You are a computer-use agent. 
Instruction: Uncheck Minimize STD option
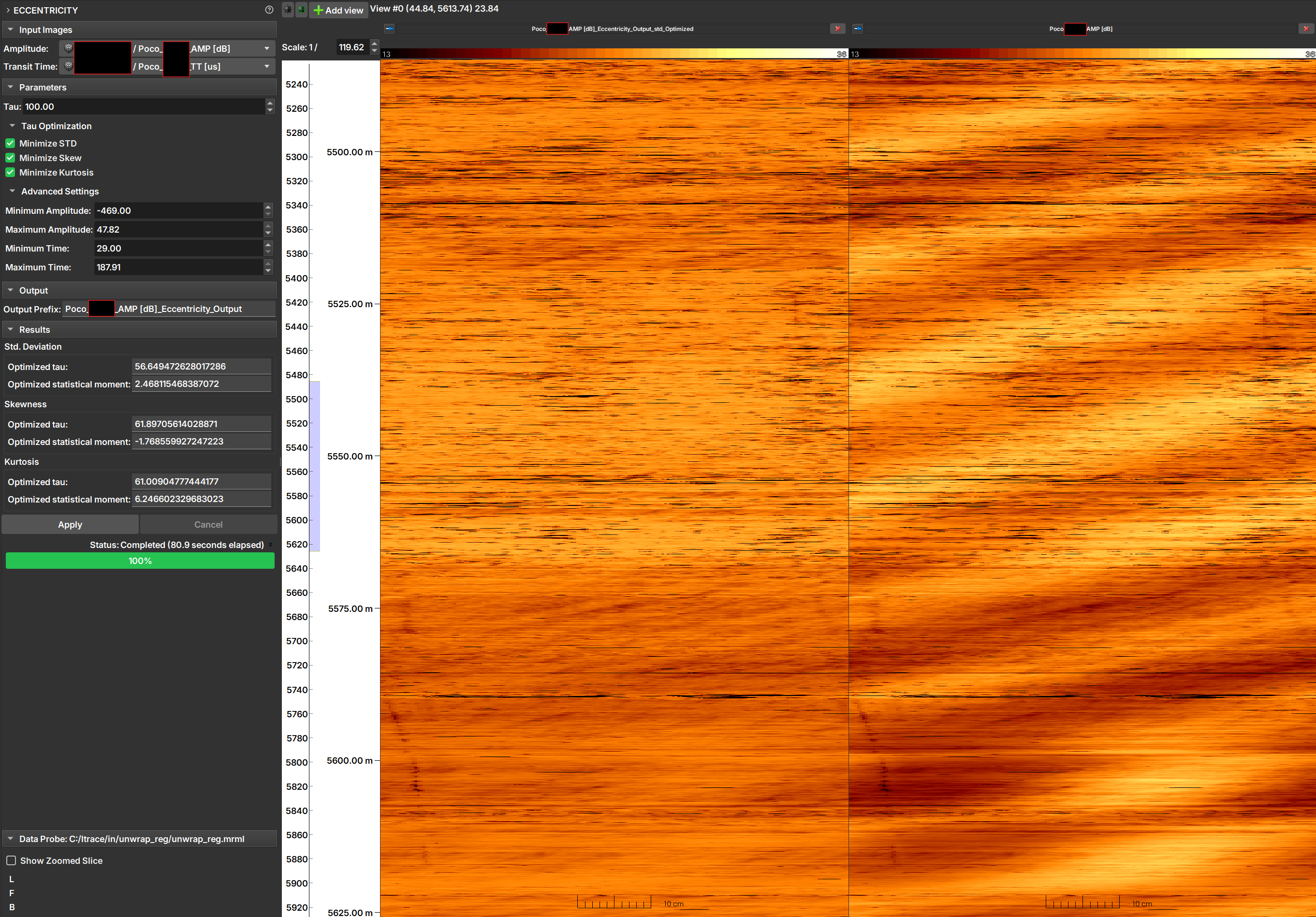click(10, 143)
